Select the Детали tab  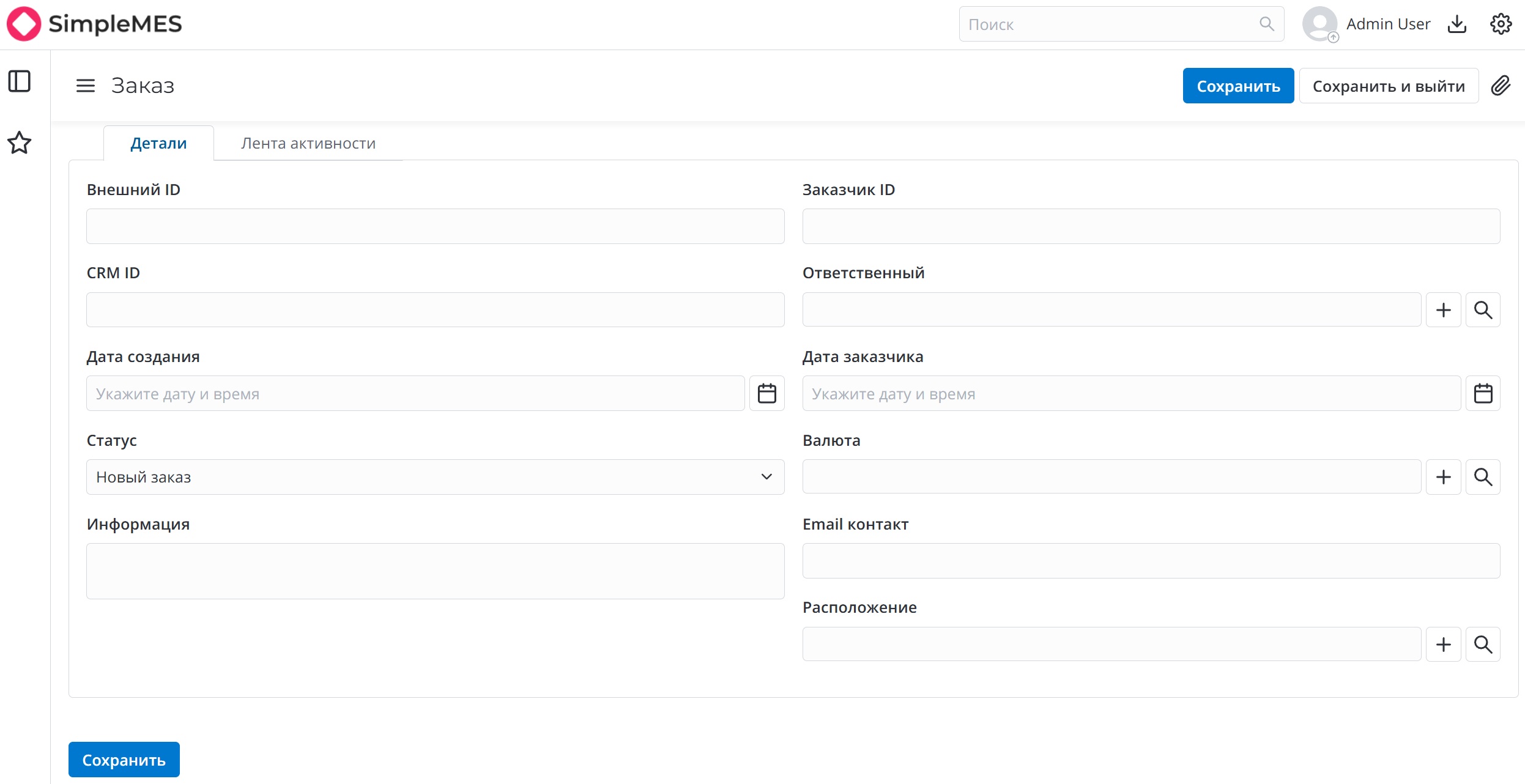[158, 144]
